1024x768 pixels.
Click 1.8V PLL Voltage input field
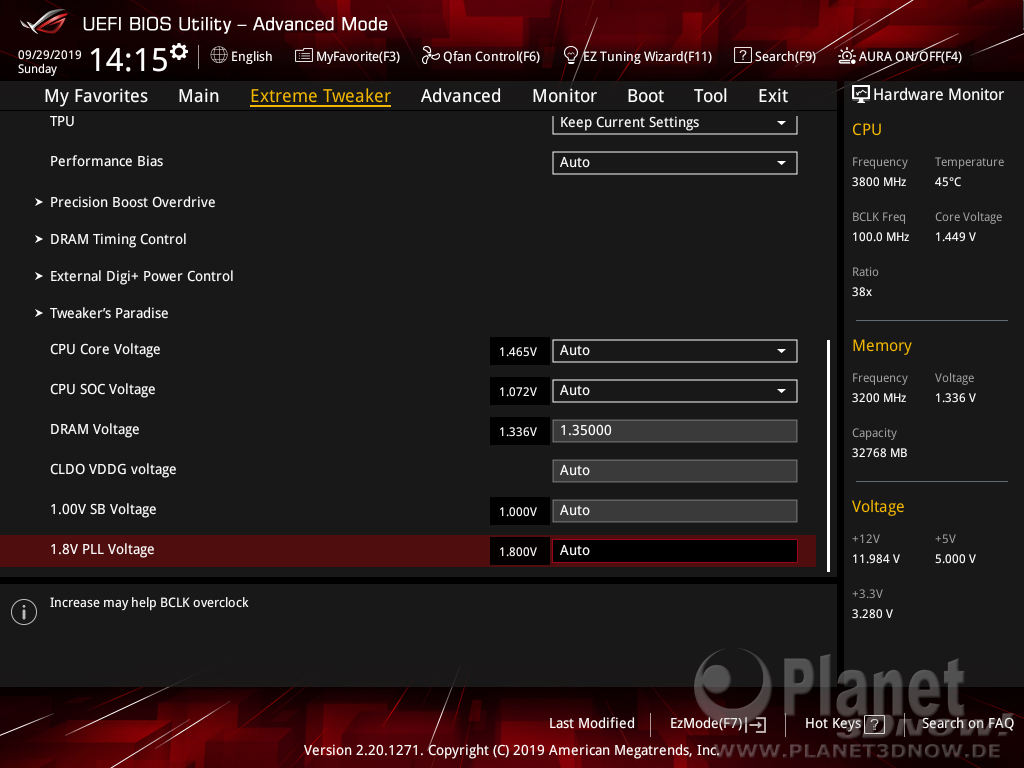675,551
